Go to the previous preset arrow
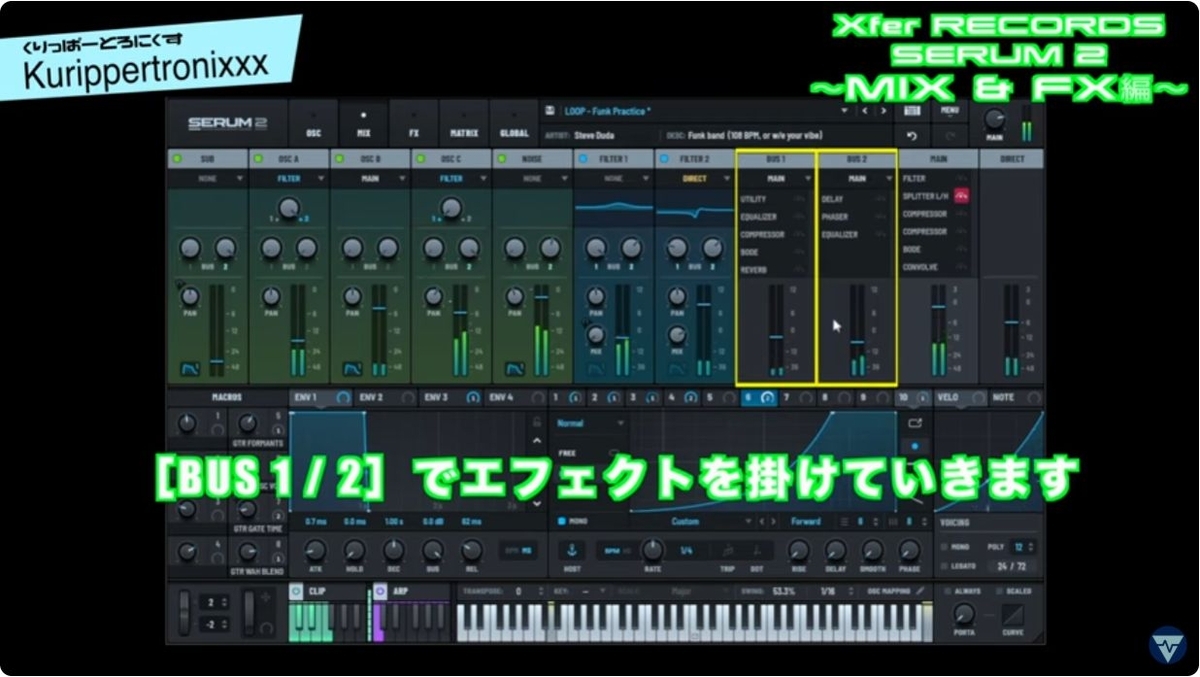1200x677 pixels. point(866,112)
